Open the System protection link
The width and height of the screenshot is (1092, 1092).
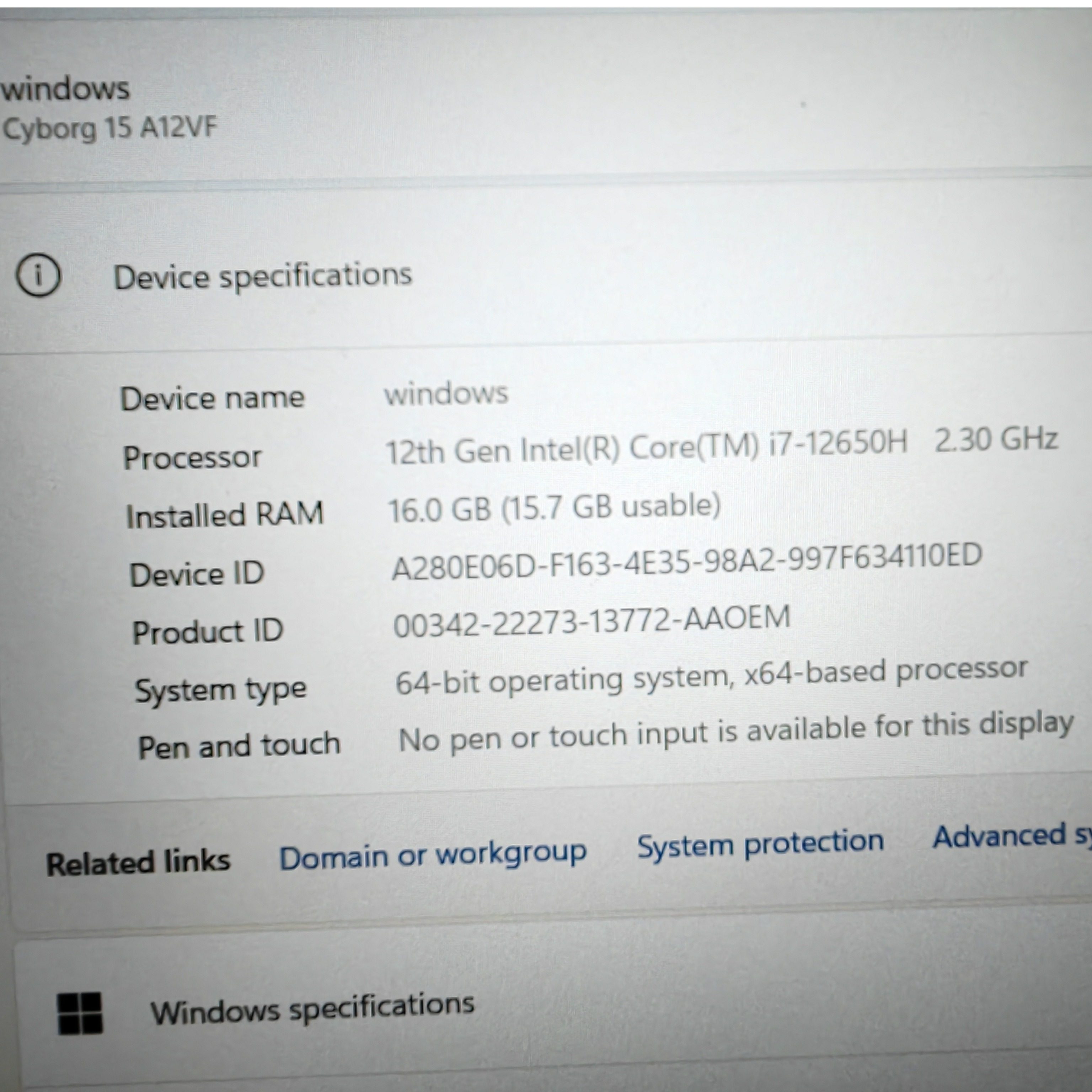click(x=761, y=845)
